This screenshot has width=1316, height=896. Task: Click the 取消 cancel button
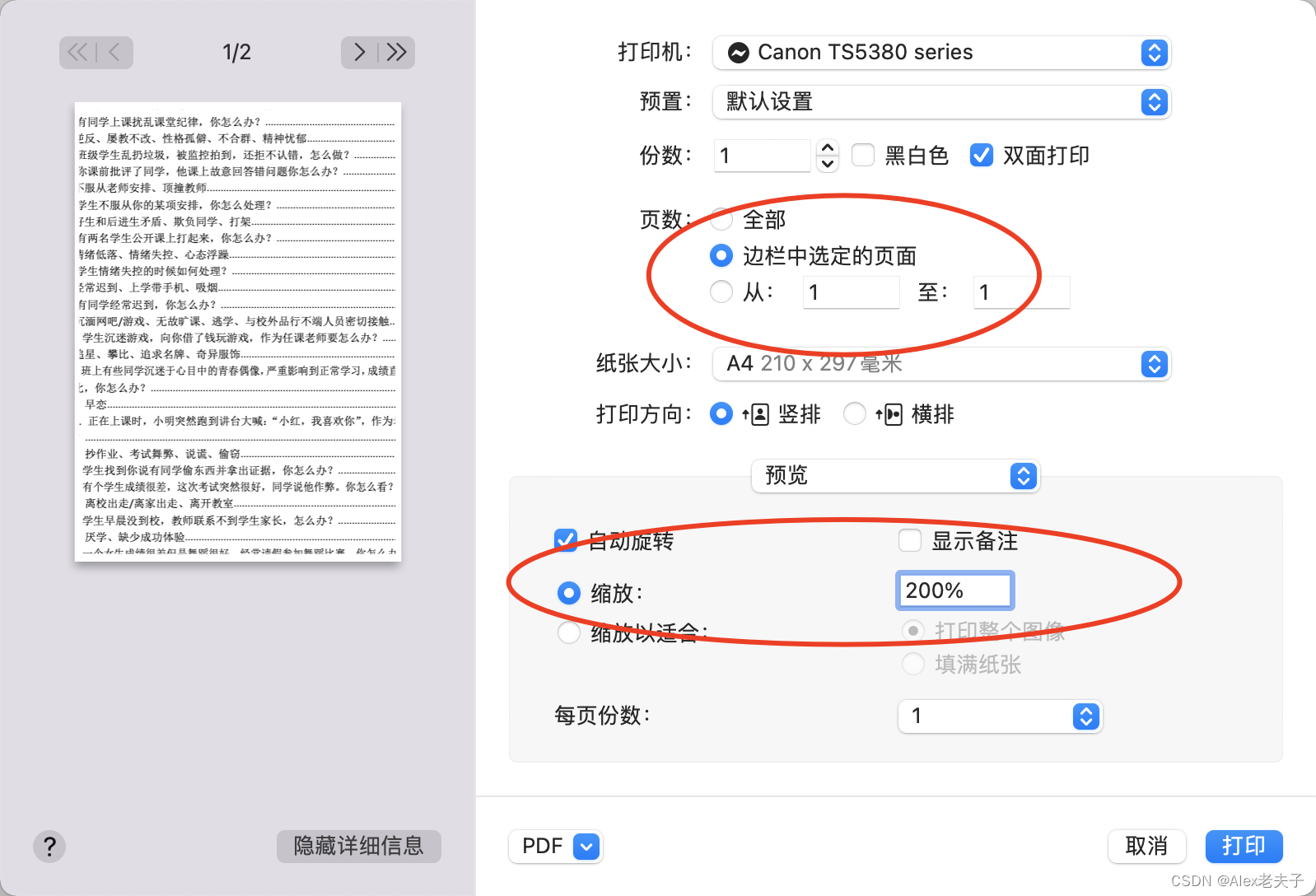point(1146,846)
